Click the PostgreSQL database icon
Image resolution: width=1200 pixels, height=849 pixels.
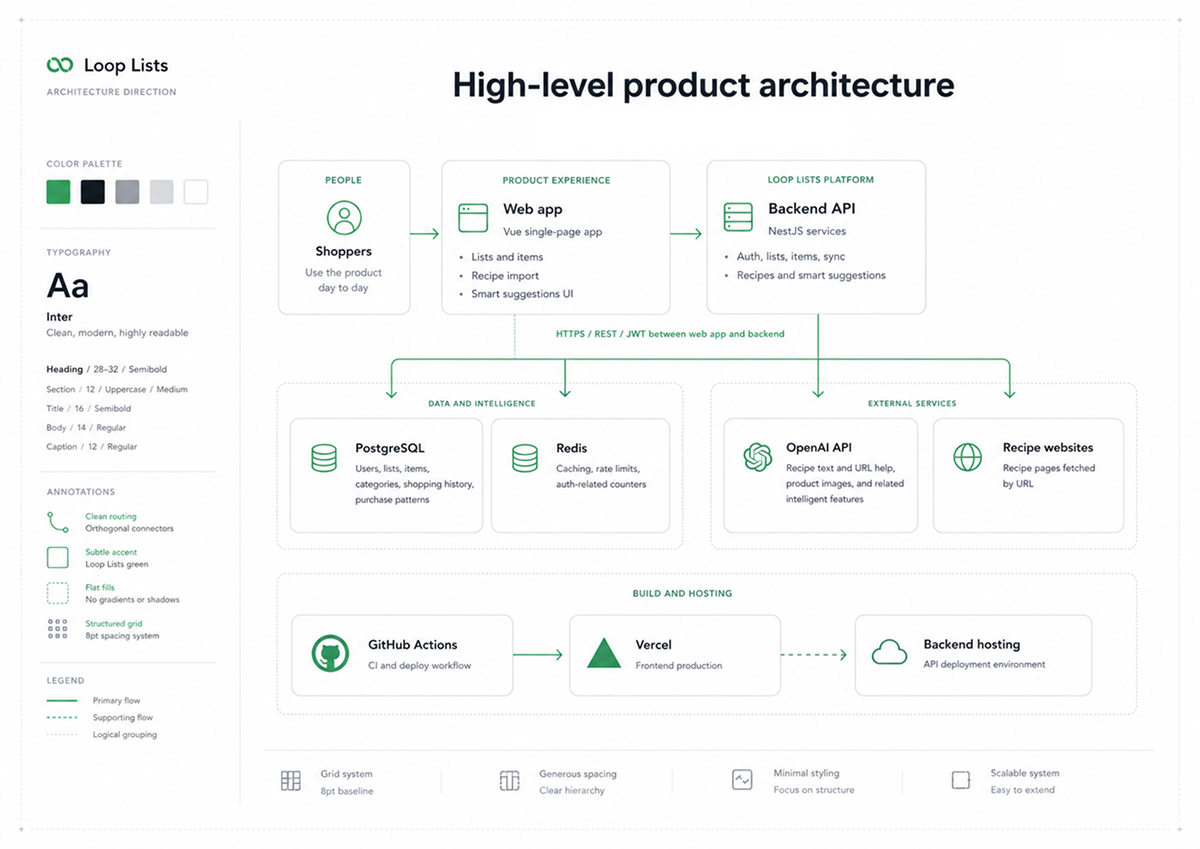coord(324,458)
